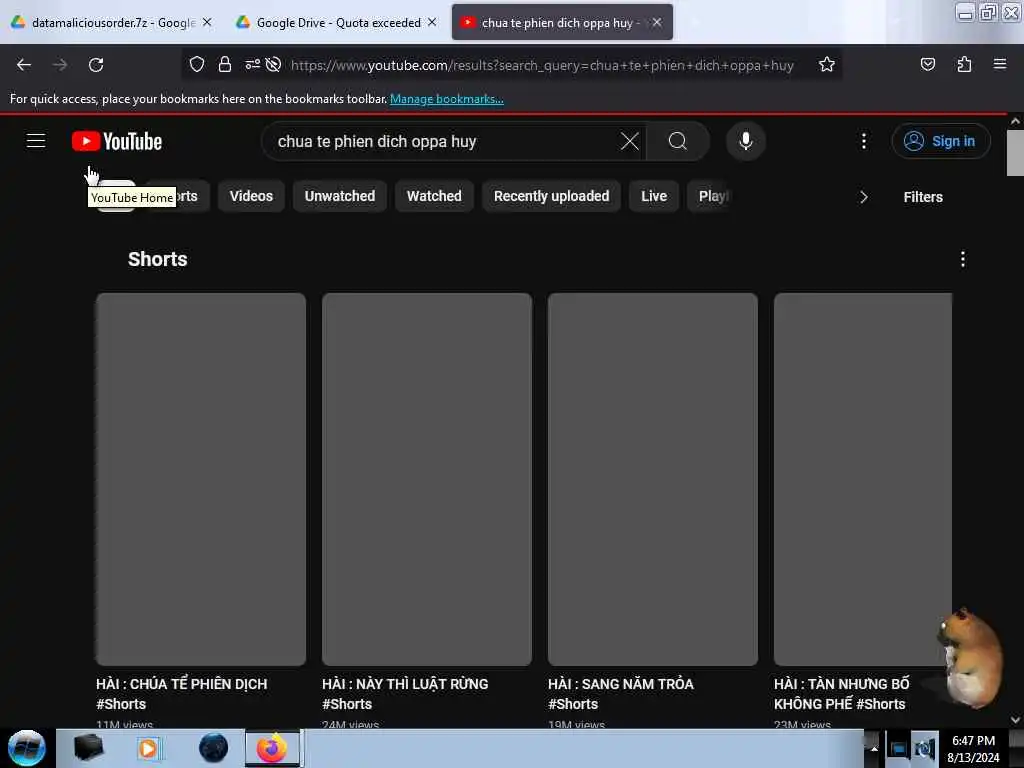Click the first Shorts thumbnail placeholder
The height and width of the screenshot is (768, 1024).
[200, 479]
